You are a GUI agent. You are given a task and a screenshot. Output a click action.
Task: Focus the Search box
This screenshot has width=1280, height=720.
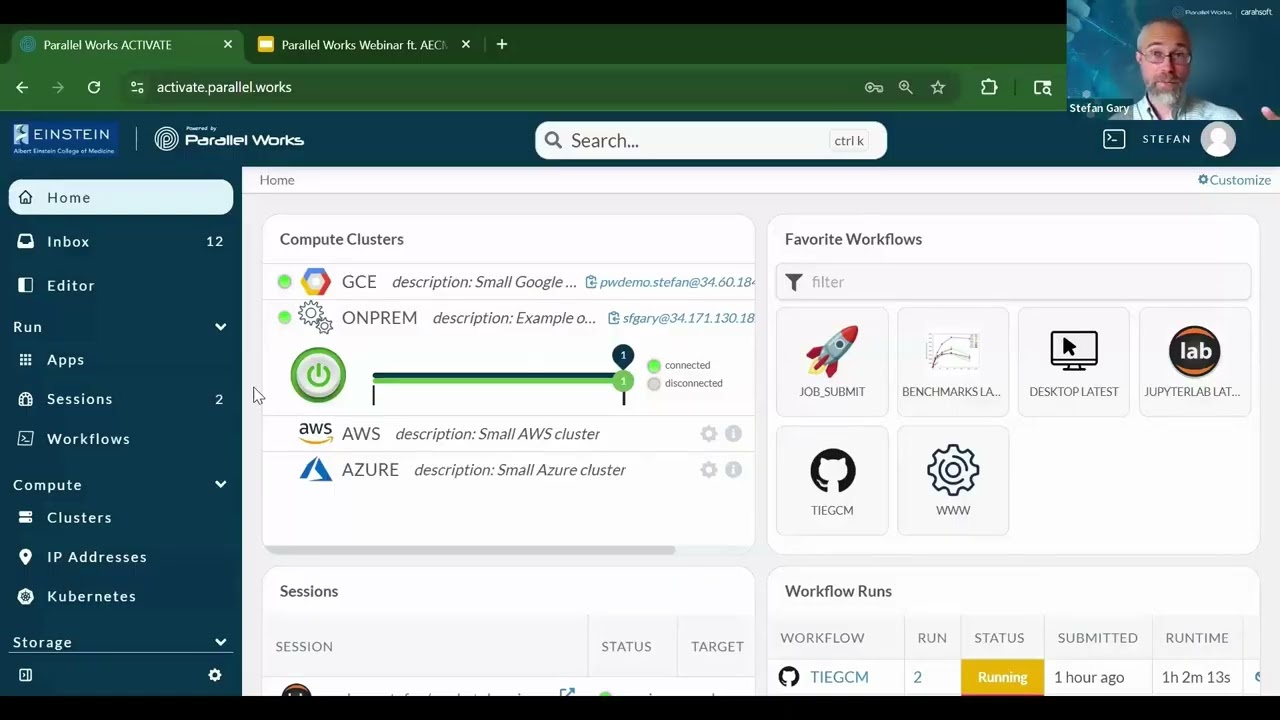711,140
